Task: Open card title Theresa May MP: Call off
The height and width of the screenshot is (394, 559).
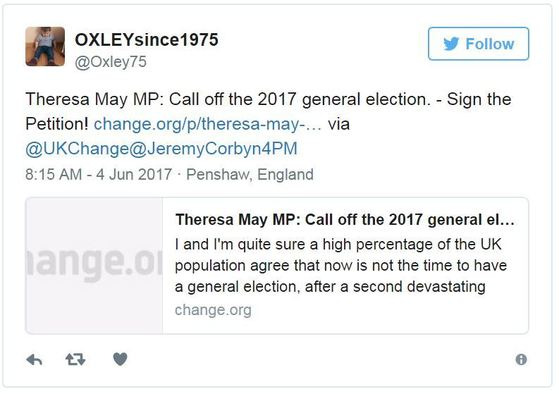Action: [345, 220]
